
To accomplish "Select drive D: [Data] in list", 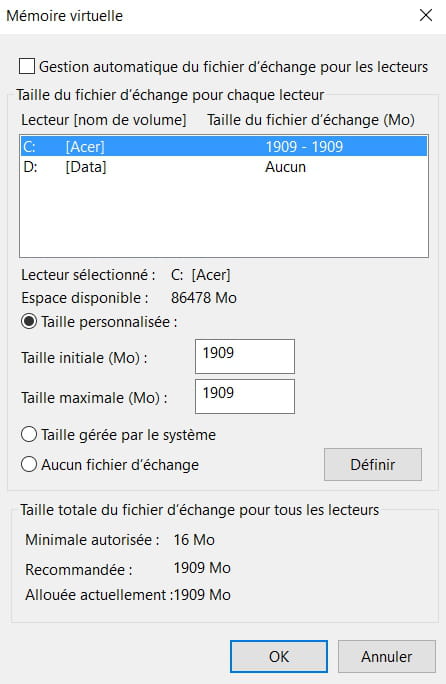I will point(224,167).
